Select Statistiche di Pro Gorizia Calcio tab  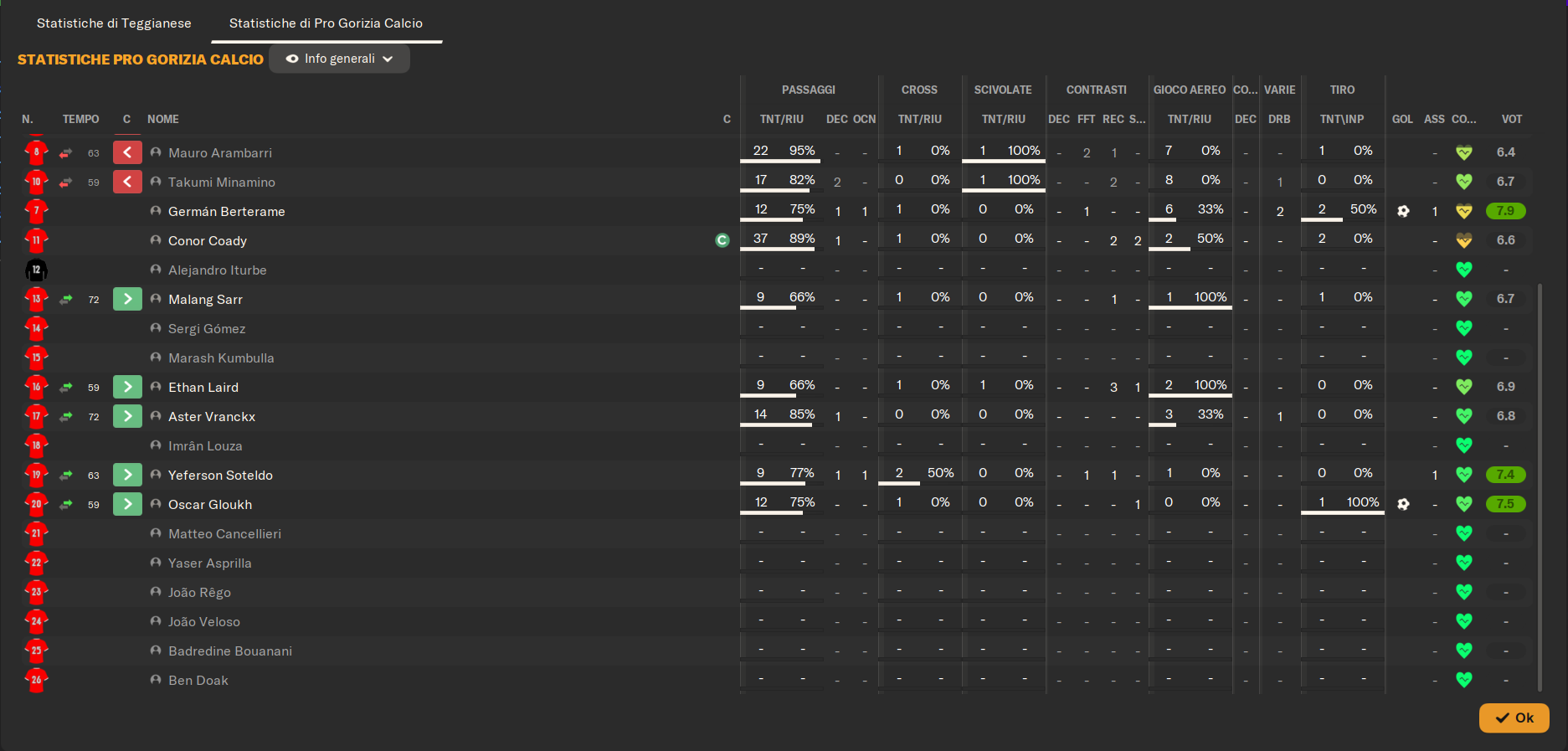point(326,23)
